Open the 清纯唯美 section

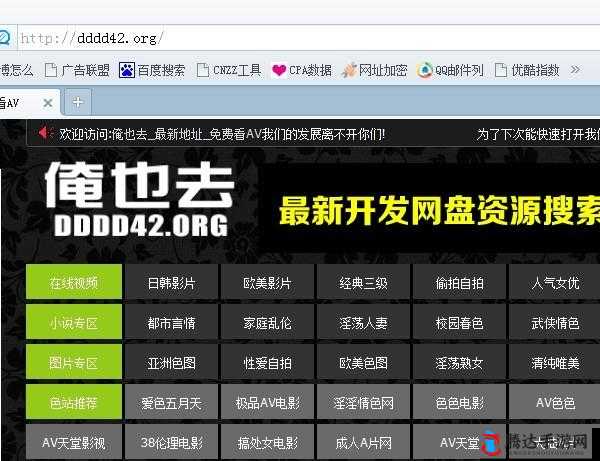tap(554, 362)
